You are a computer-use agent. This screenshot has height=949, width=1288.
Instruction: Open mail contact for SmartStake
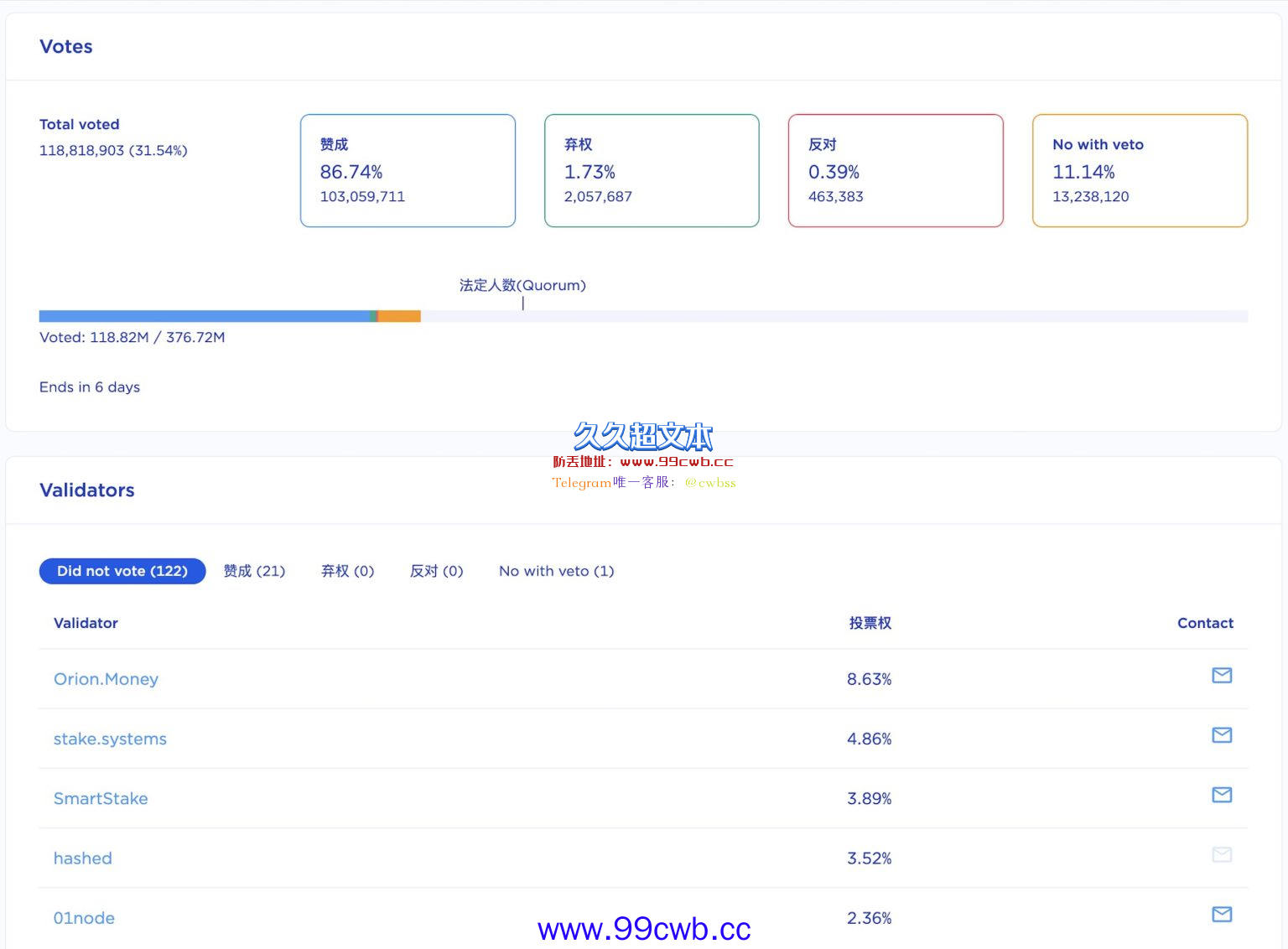tap(1222, 795)
